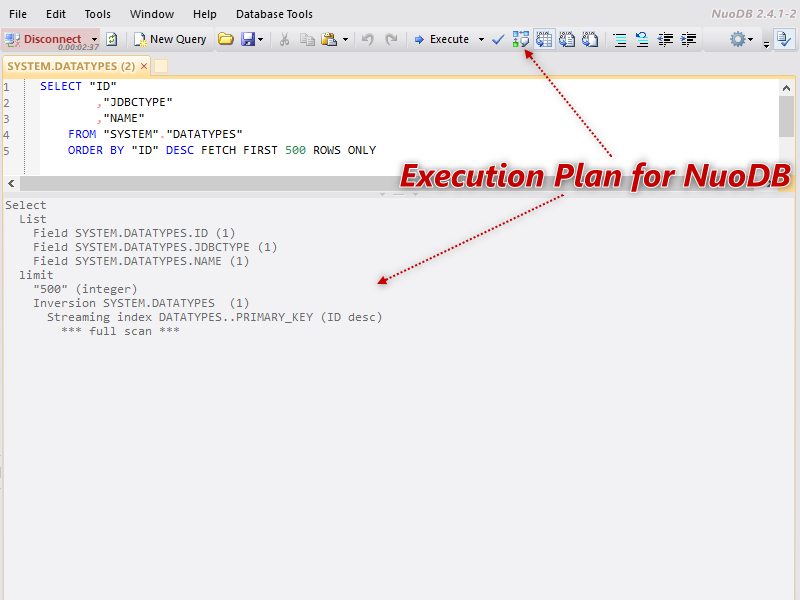Increase indent using the indent icon
The image size is (800, 600).
tap(688, 39)
